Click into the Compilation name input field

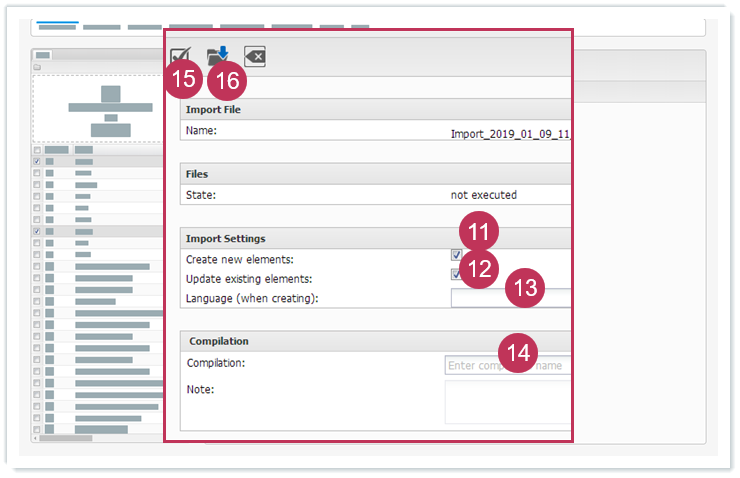[x=508, y=366]
